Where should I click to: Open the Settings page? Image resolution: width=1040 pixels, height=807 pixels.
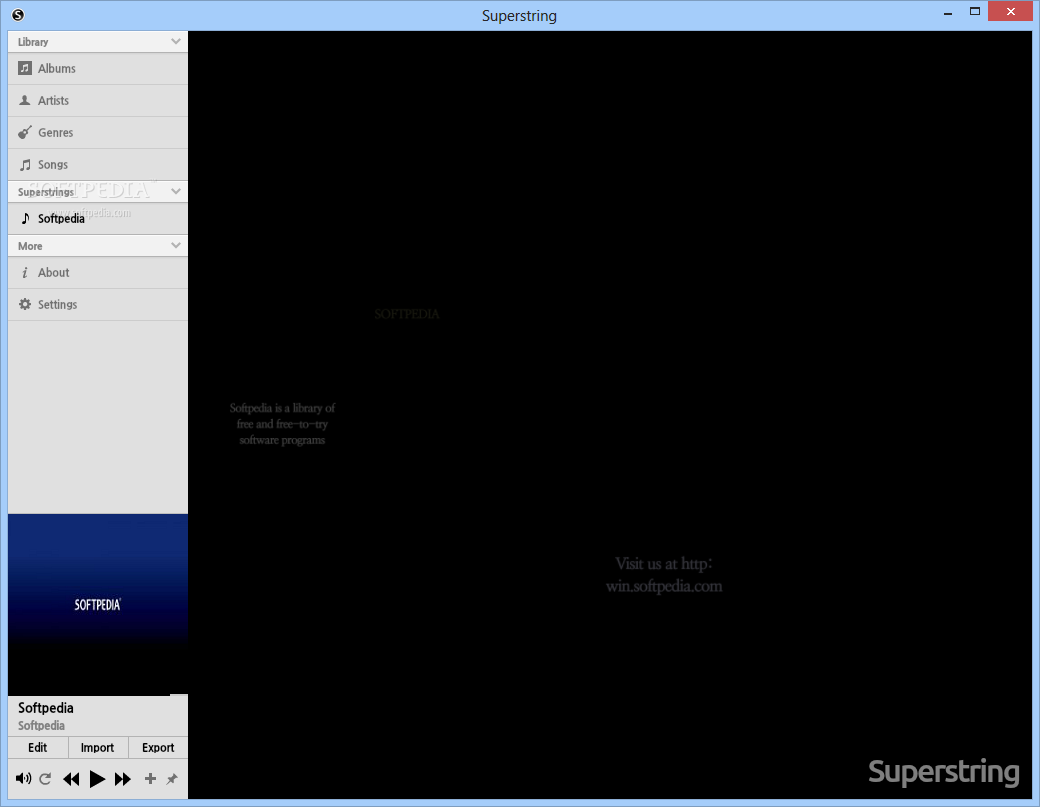pos(98,305)
